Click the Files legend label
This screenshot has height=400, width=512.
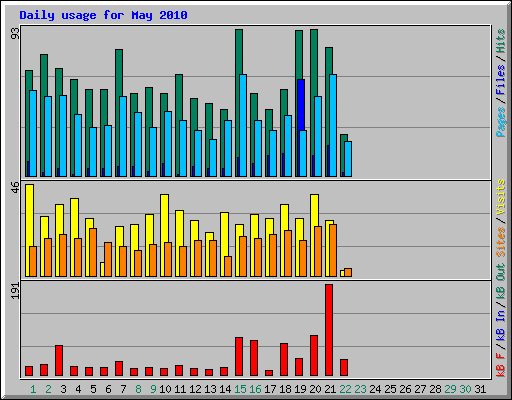tap(501, 80)
